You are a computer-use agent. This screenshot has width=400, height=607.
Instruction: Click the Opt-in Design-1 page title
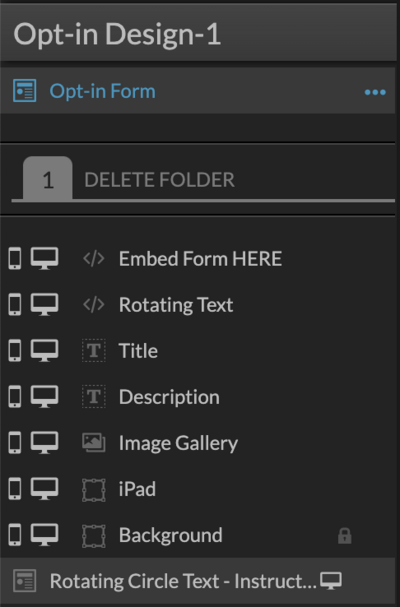(x=117, y=35)
